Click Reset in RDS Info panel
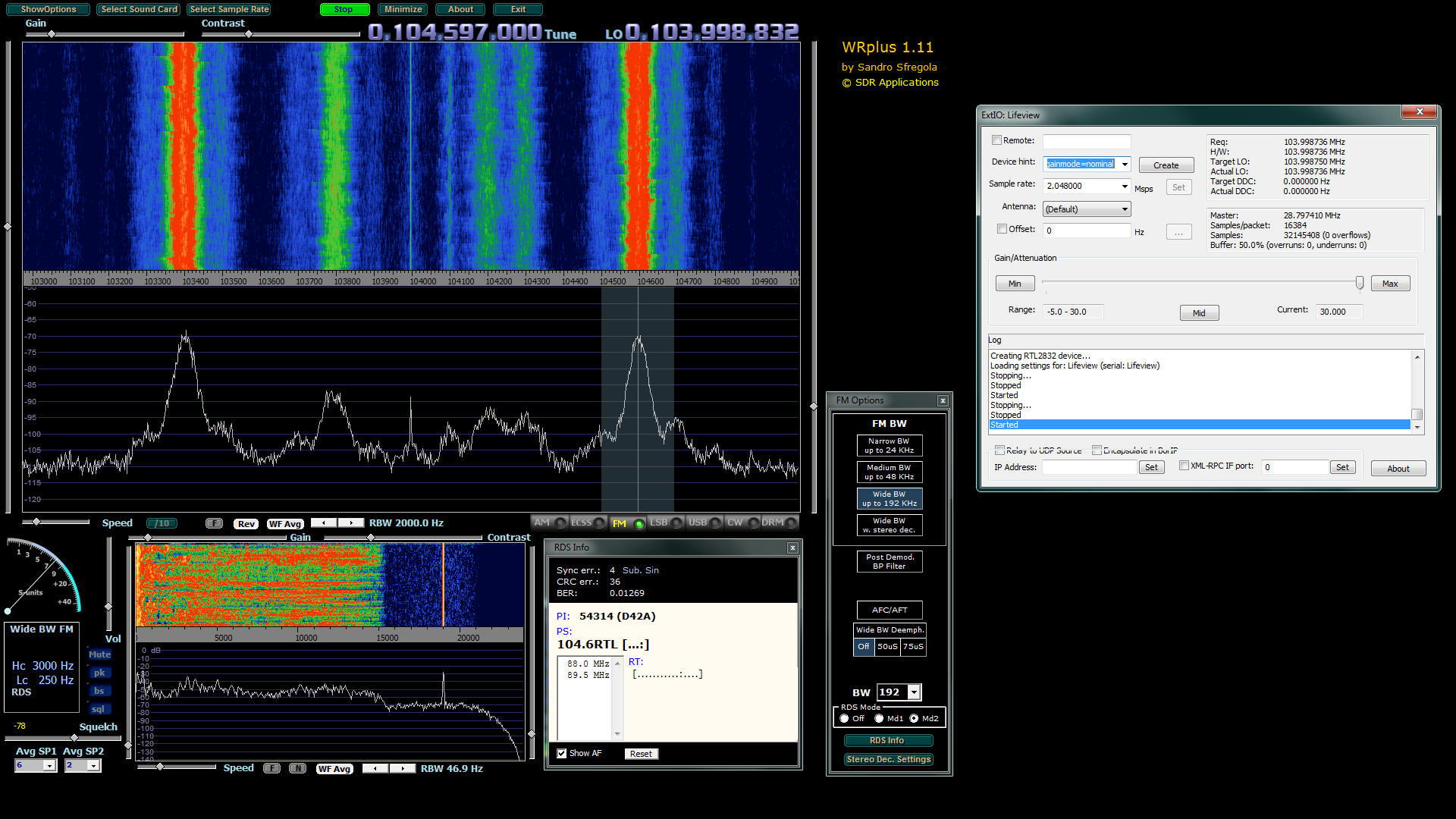 click(x=641, y=754)
